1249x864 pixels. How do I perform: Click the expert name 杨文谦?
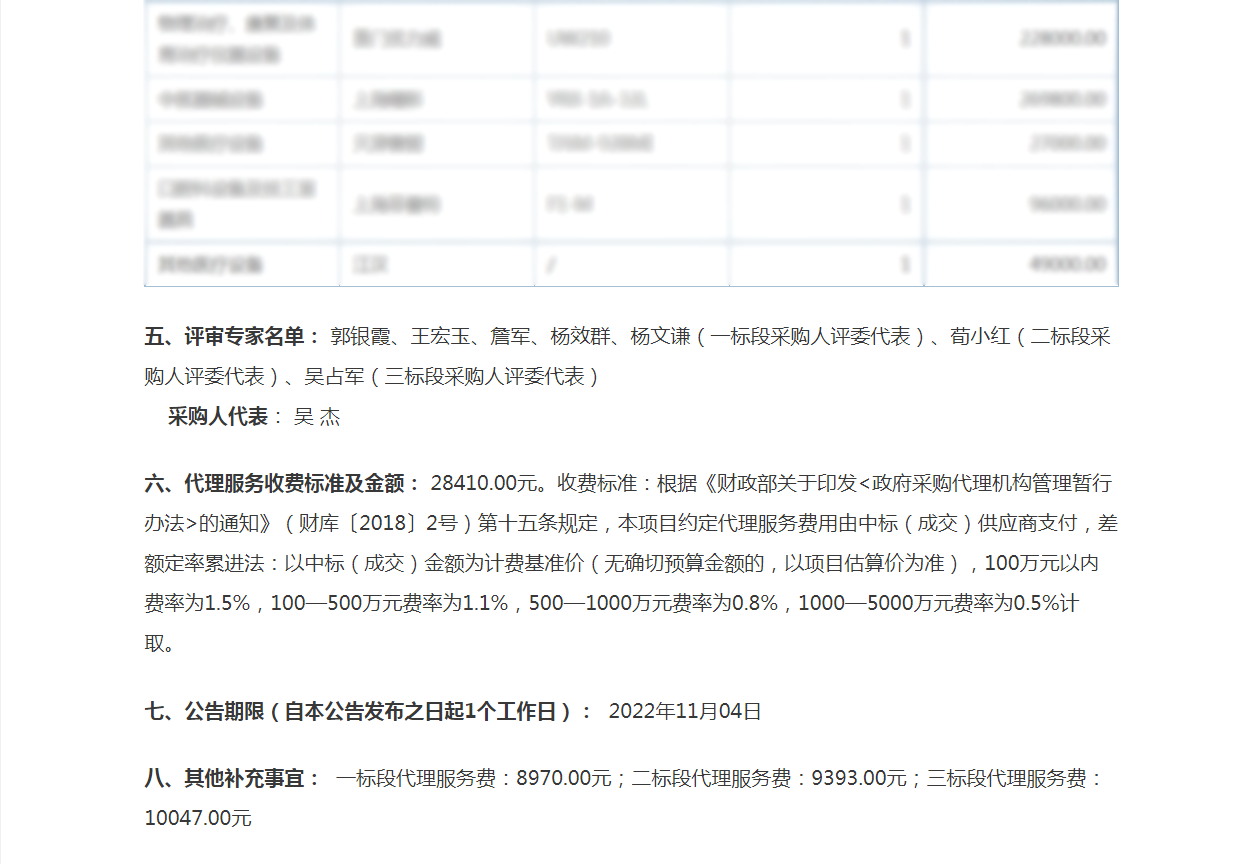pos(660,336)
